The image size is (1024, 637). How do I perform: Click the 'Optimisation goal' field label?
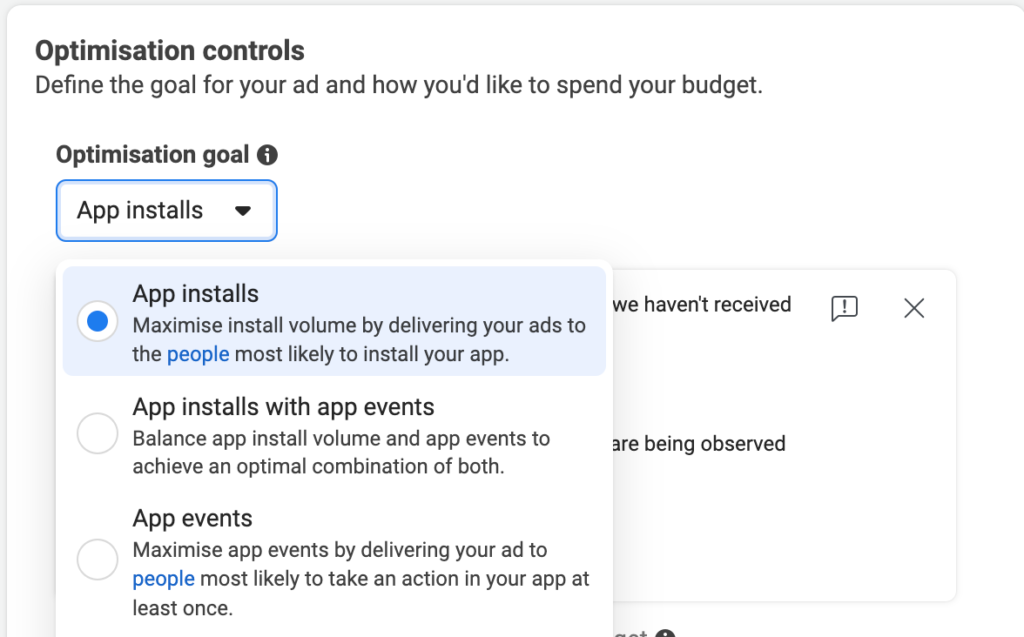pos(152,155)
